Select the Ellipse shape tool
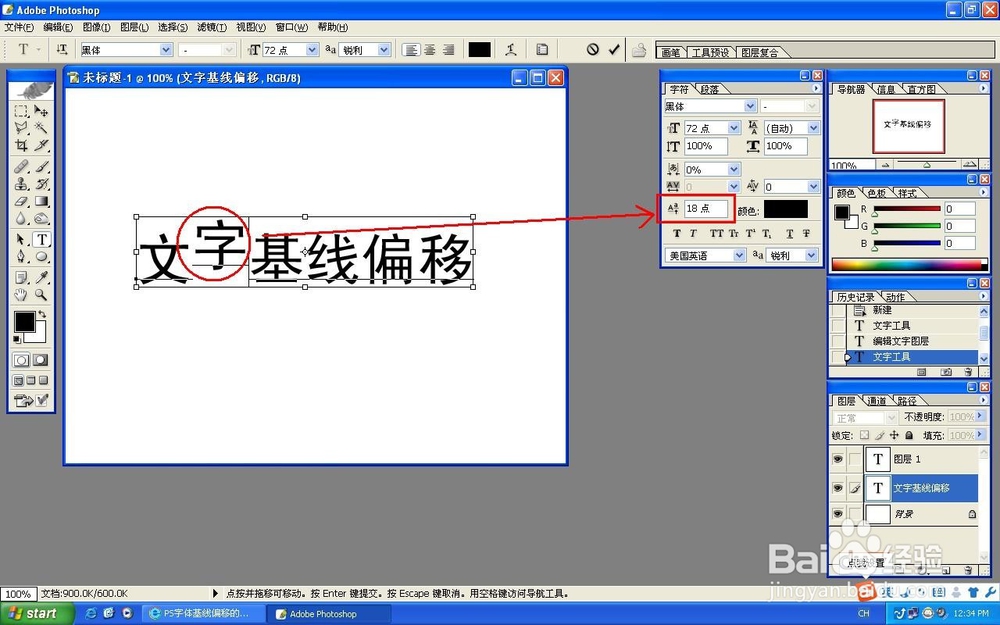 point(41,256)
